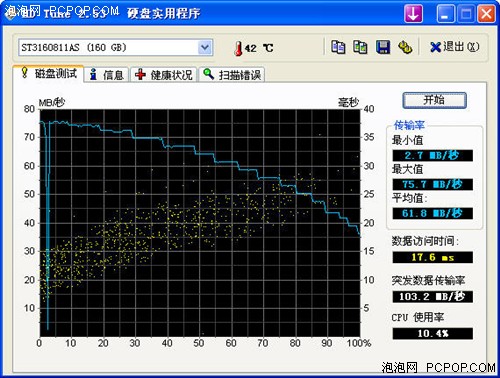Open the 信息 info tab

106,75
